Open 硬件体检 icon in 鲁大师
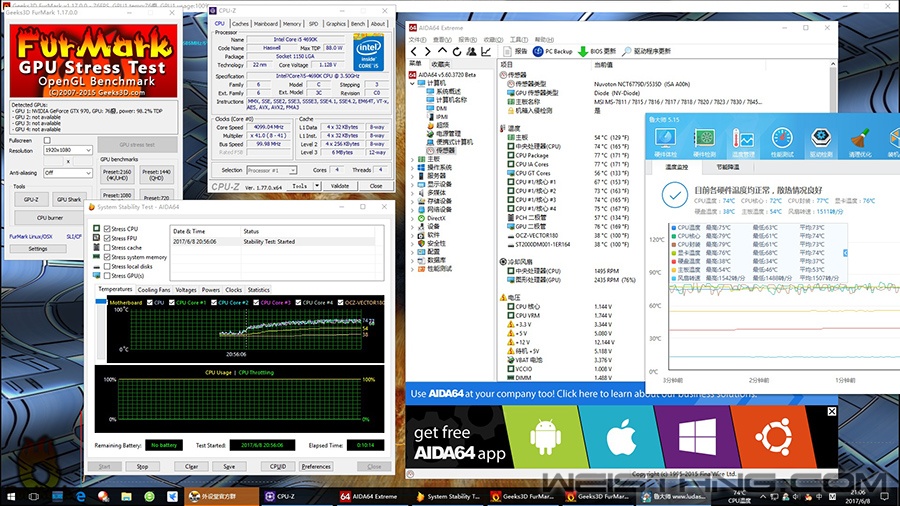 [x=665, y=142]
